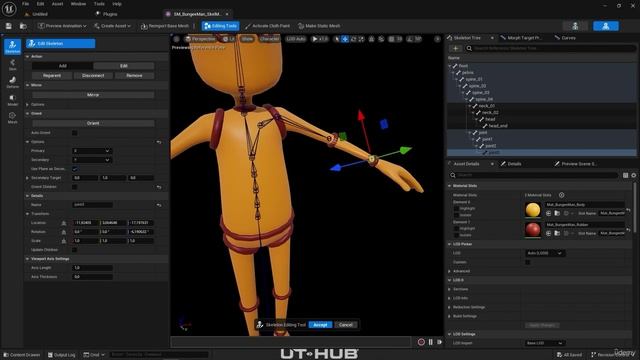640x360 pixels.
Task: Toggle Element 0 Isolate checkbox
Action: click(x=456, y=215)
